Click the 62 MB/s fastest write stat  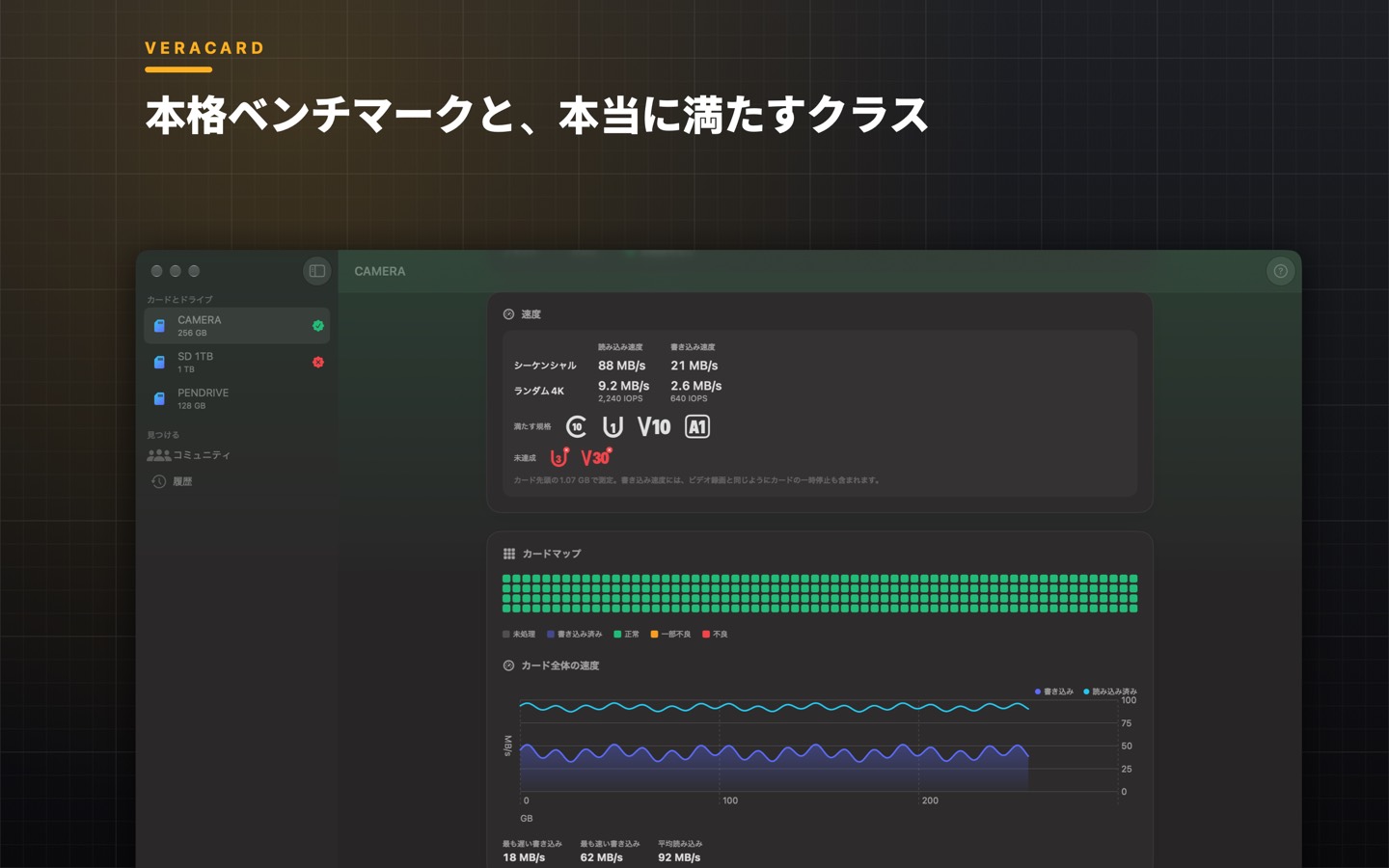602,857
